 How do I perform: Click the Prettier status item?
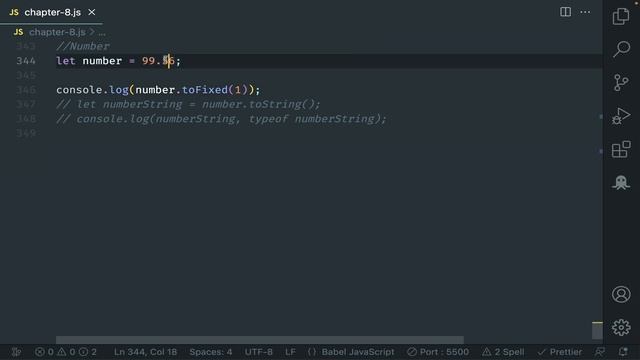tap(559, 352)
